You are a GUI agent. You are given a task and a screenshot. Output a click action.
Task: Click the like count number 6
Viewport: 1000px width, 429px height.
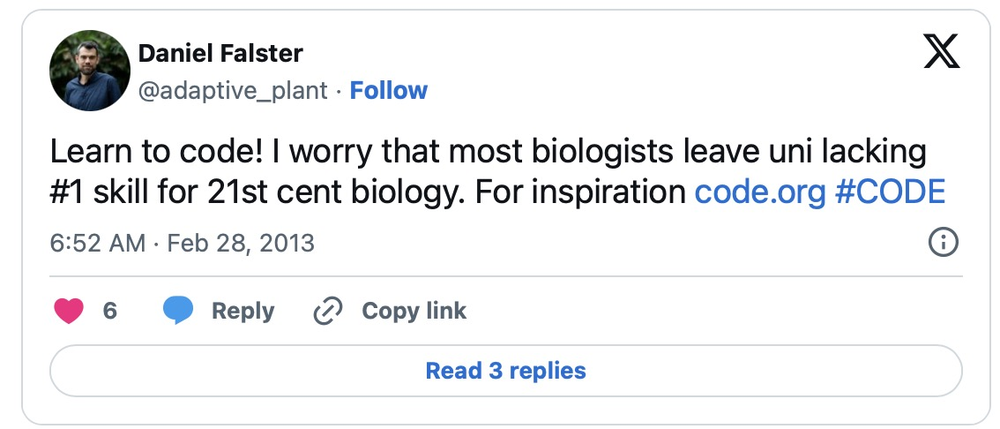[x=110, y=311]
